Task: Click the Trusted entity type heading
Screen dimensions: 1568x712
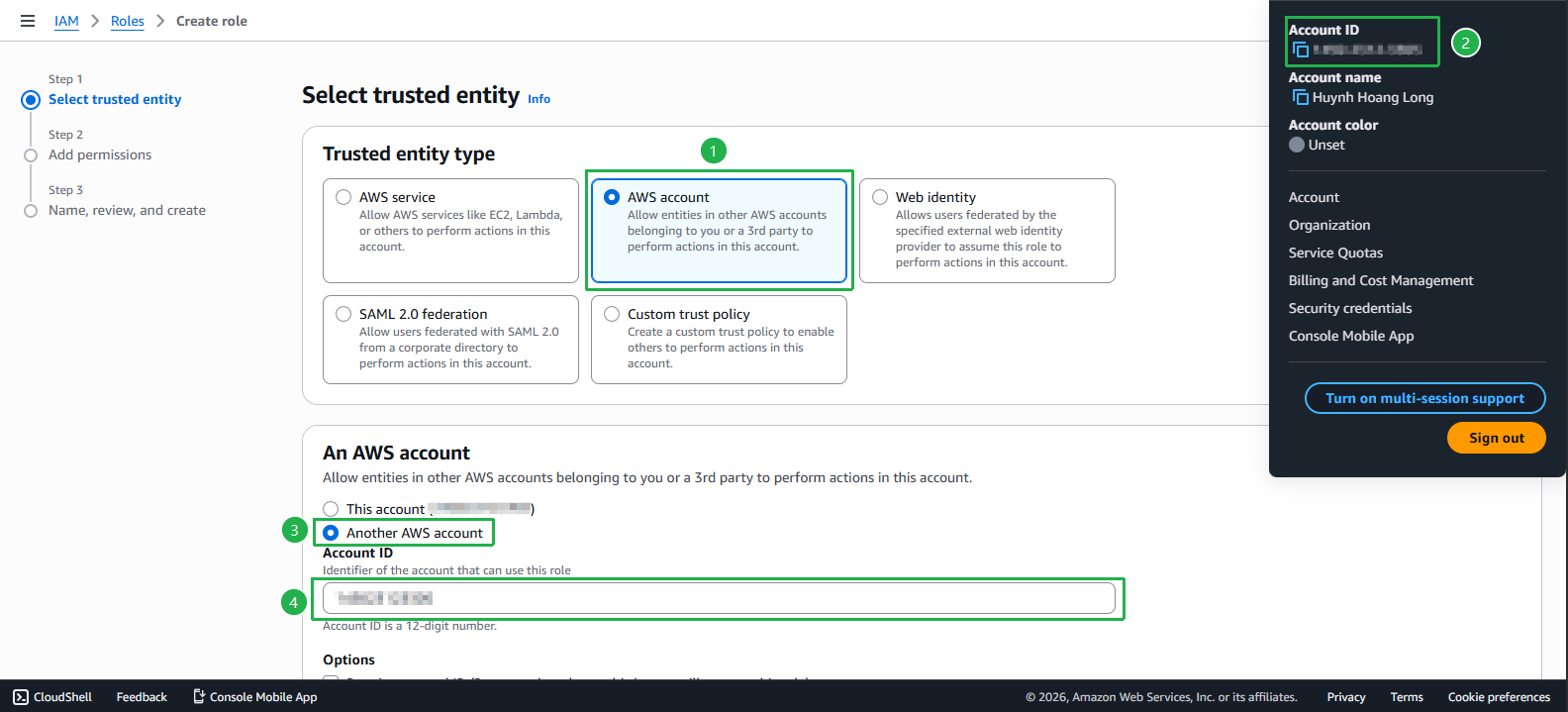Action: coord(409,153)
